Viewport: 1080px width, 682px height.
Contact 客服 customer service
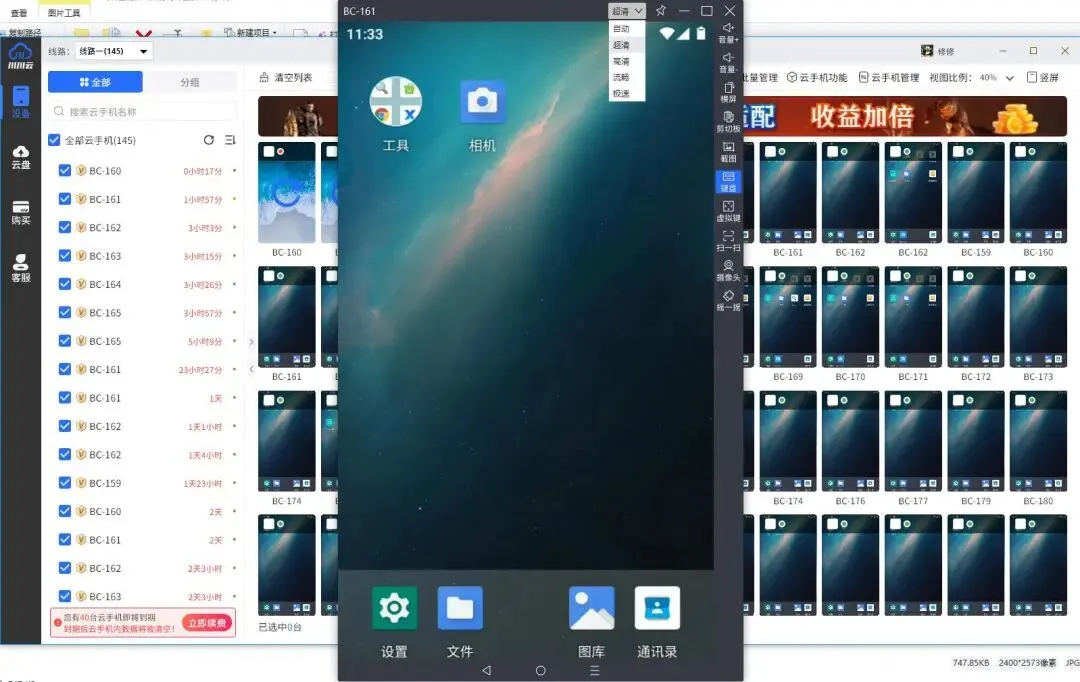[21, 269]
